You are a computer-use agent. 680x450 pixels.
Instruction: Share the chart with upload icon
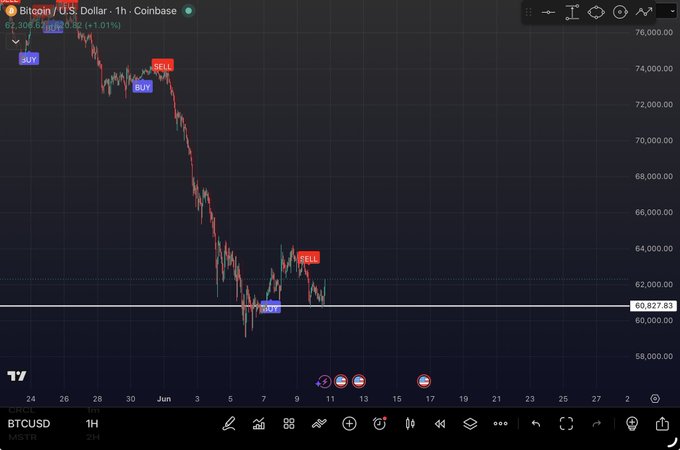(x=662, y=424)
